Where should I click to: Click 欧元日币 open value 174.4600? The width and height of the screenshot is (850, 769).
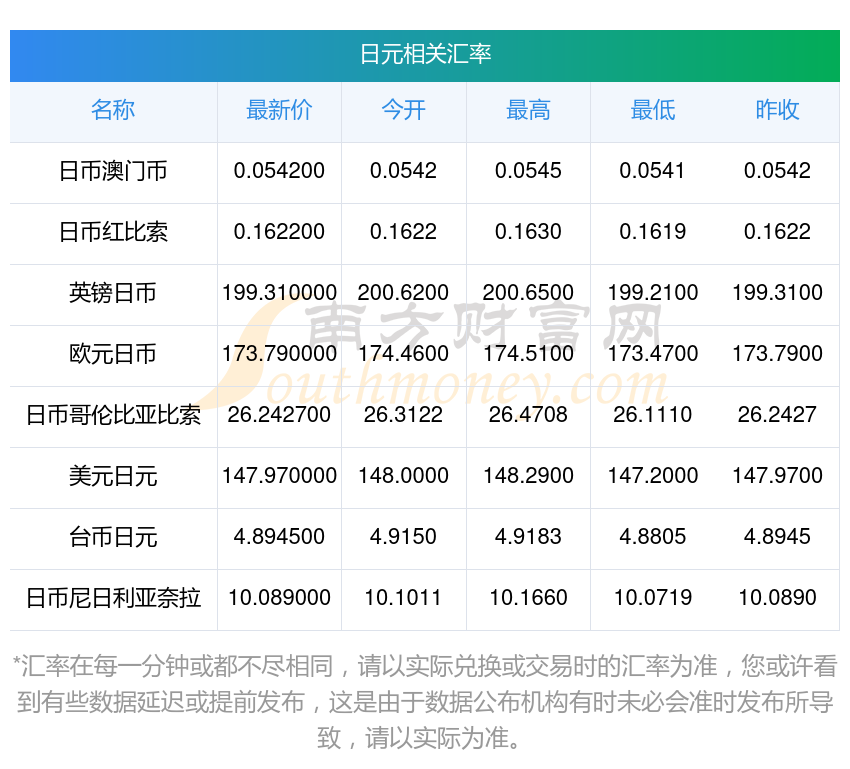coord(403,354)
